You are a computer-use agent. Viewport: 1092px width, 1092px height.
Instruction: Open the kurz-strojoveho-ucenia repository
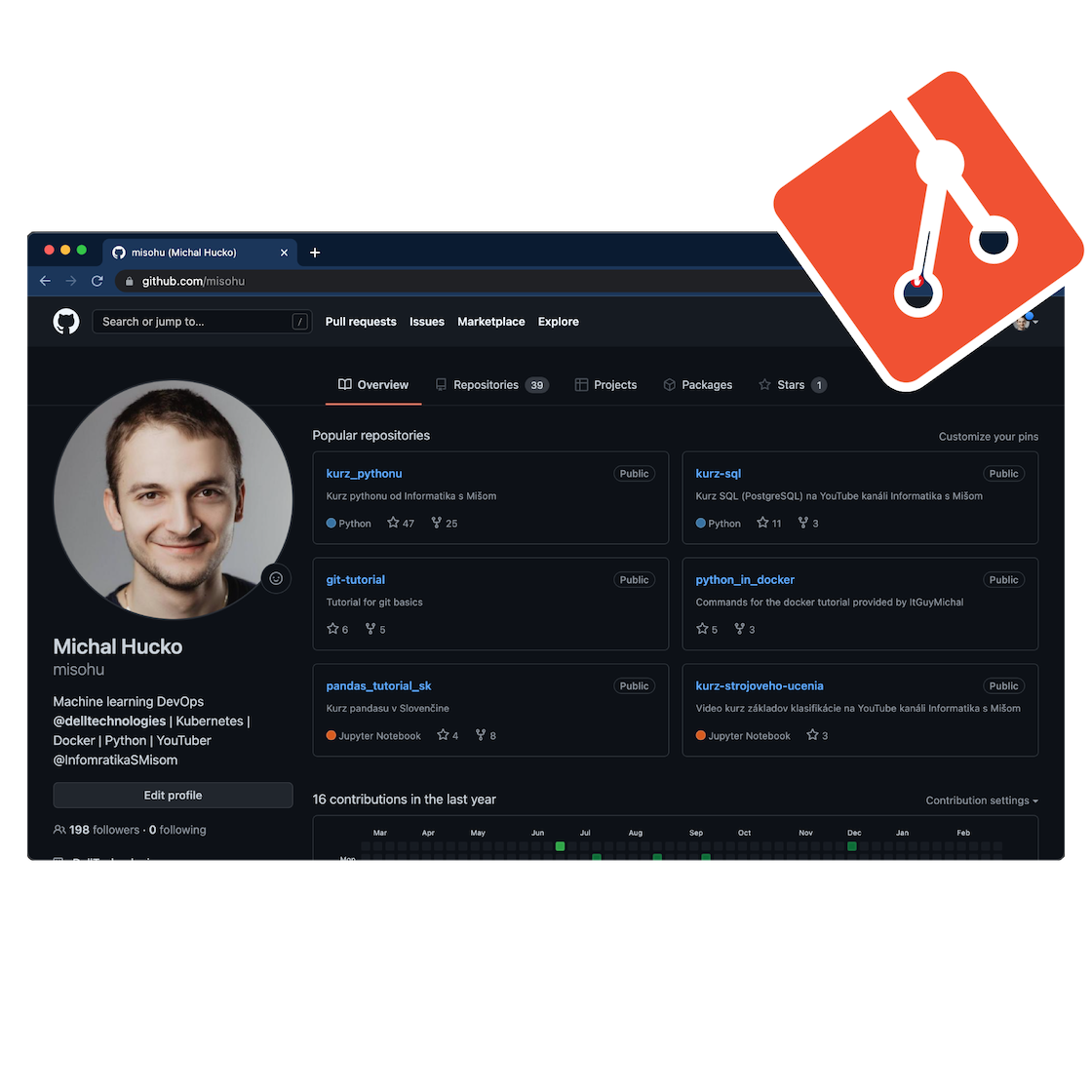pos(760,686)
